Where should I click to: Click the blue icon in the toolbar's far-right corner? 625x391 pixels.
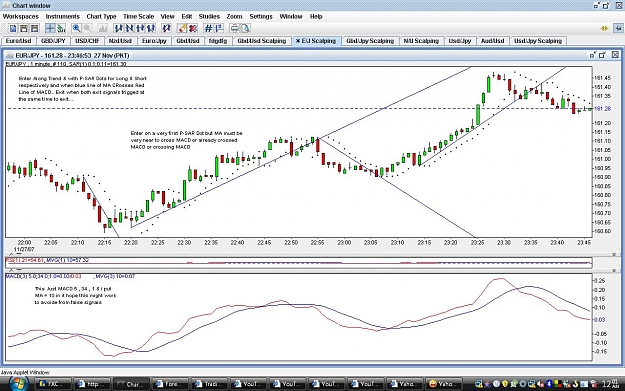pos(618,28)
